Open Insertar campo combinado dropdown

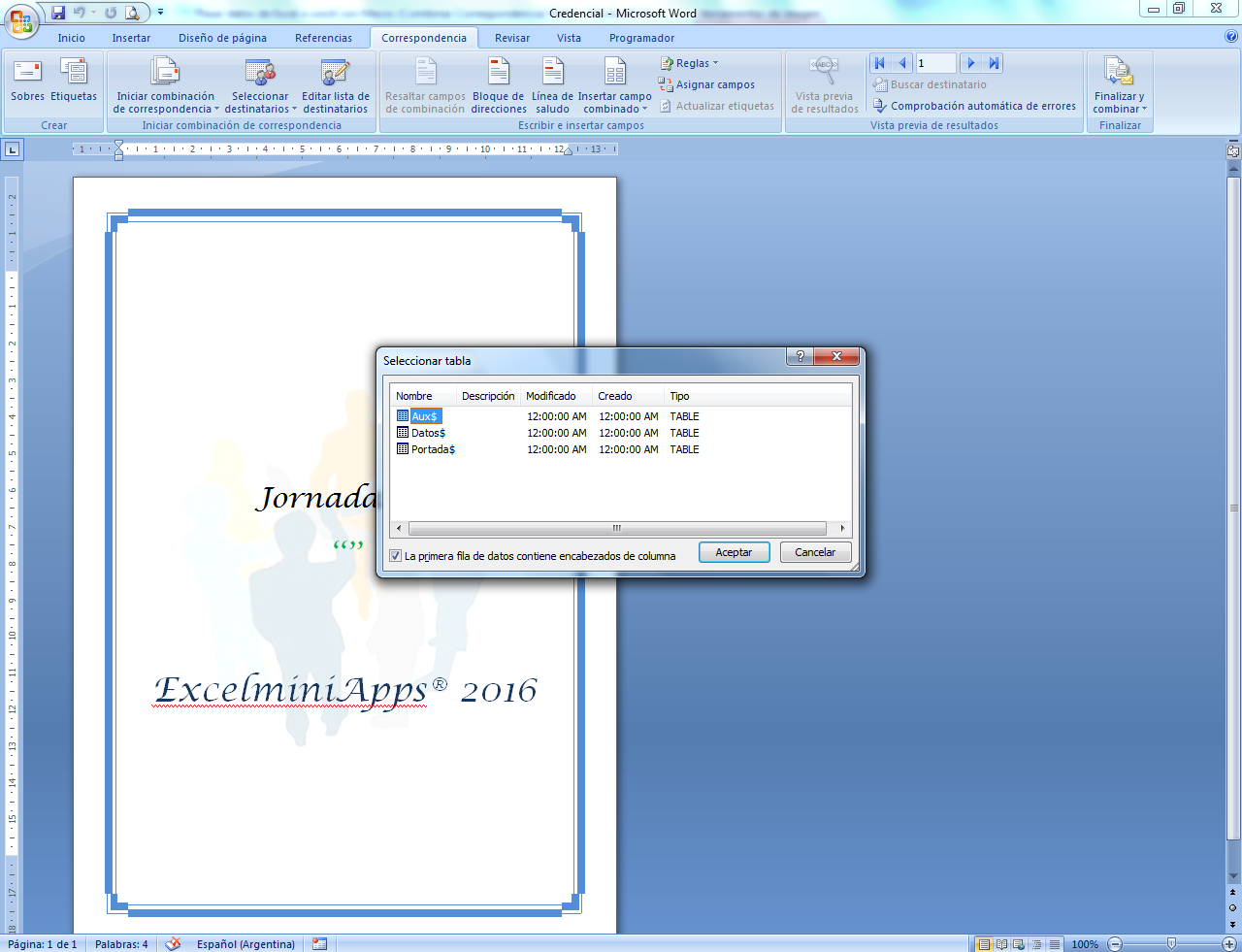615,86
